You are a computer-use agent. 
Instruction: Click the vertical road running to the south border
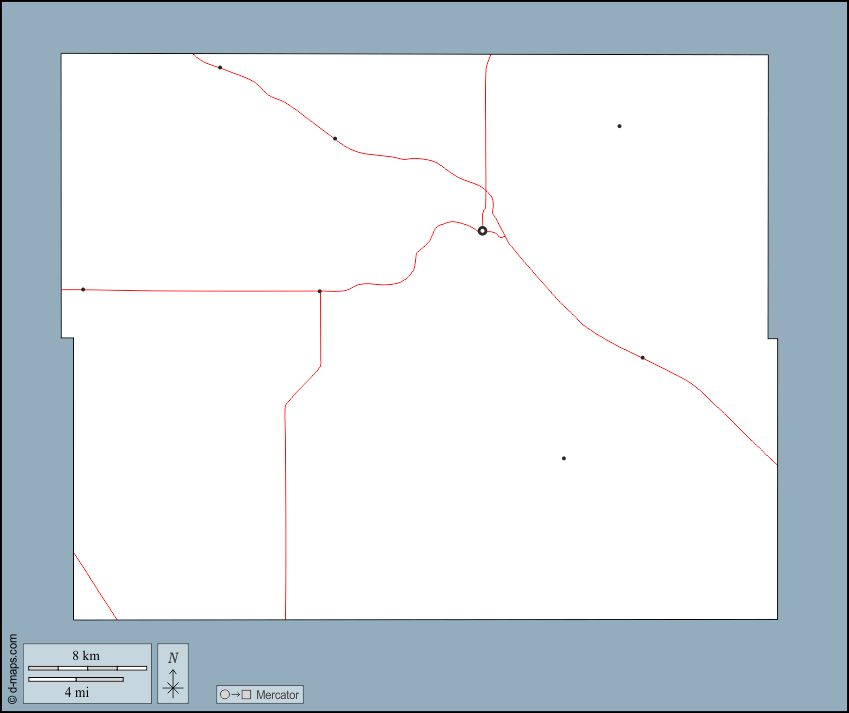click(x=285, y=520)
